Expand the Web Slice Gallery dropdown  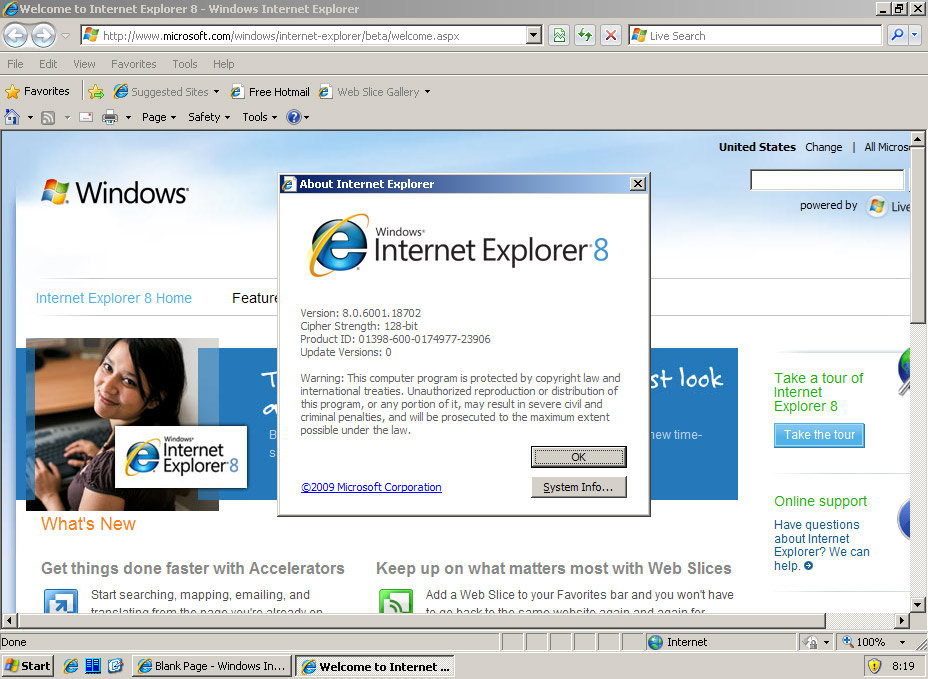click(427, 92)
